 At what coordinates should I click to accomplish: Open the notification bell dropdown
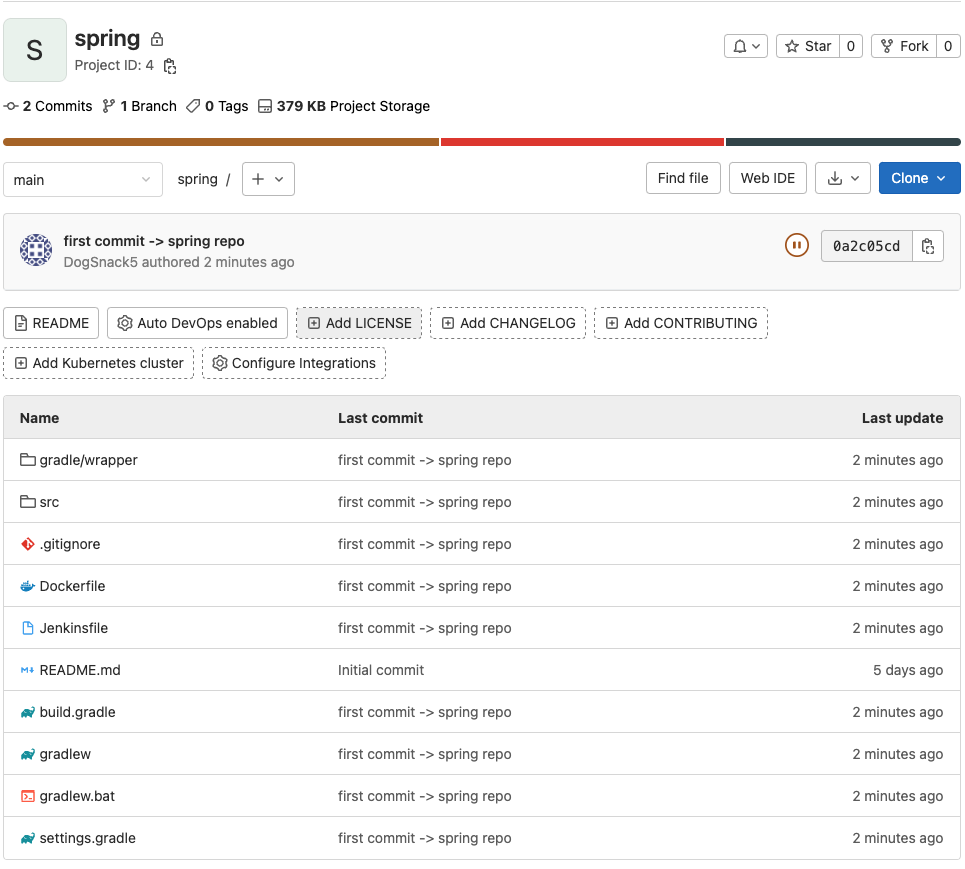746,46
